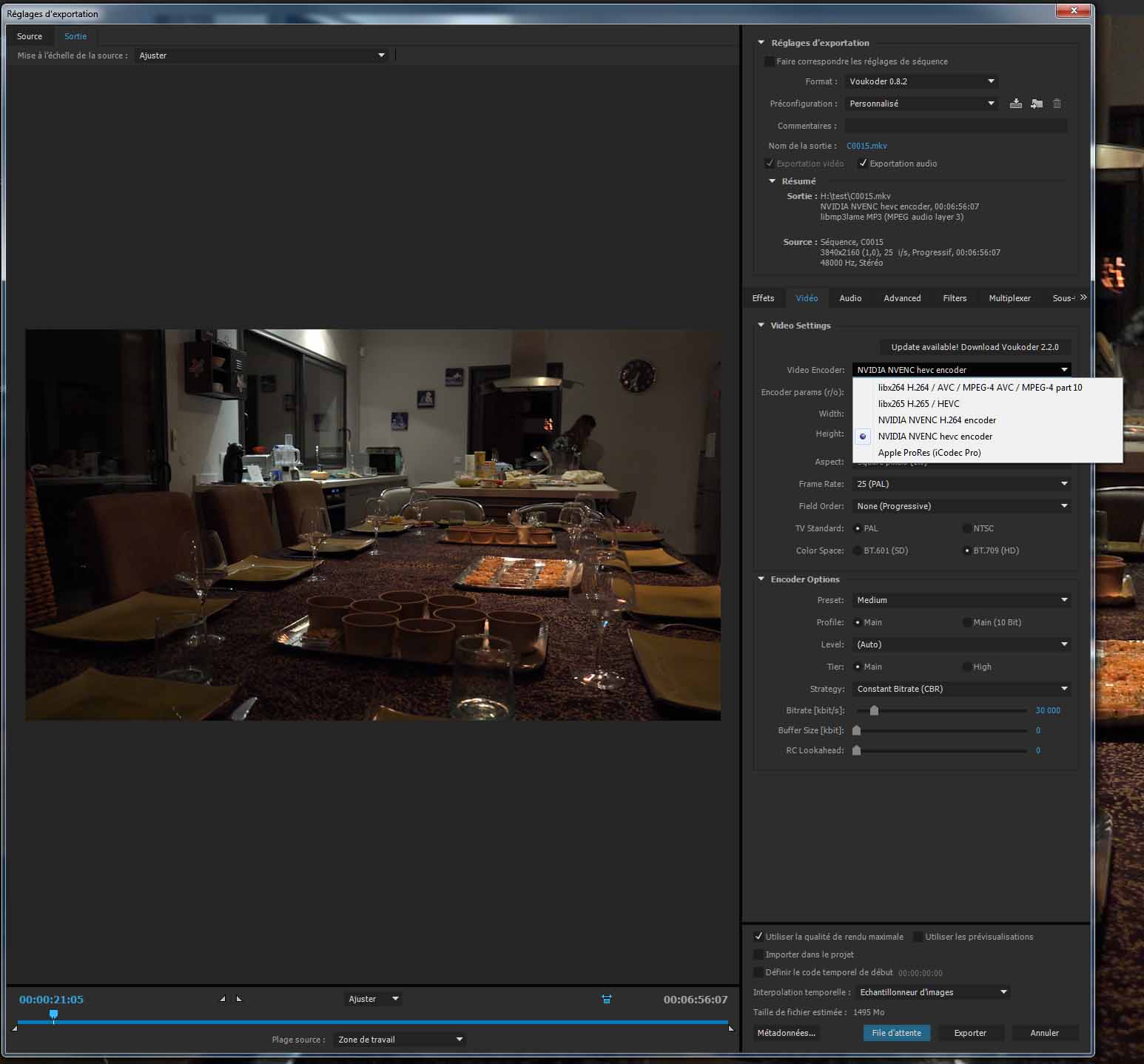Click the import preset folder icon
1144x1064 pixels.
(x=1037, y=104)
